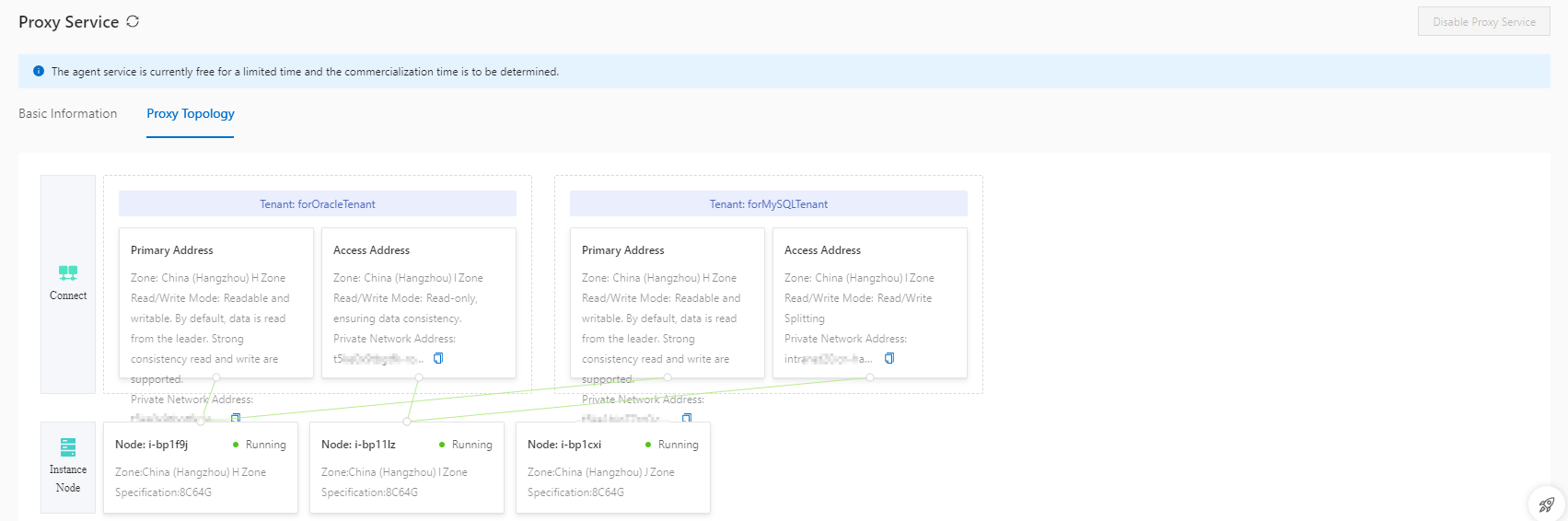
Task: Click "Read/Write Mode: Read-only" line in forOracleTenant
Action: point(405,298)
